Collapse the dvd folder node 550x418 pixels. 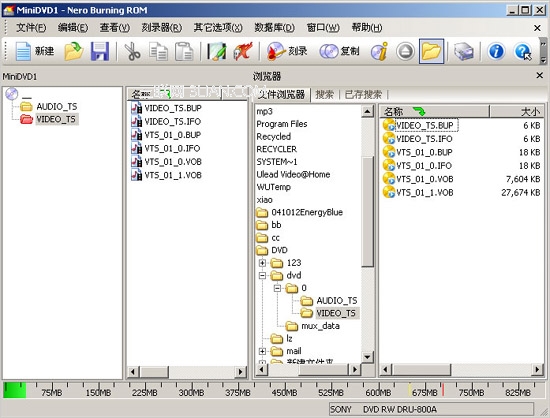[x=262, y=275]
